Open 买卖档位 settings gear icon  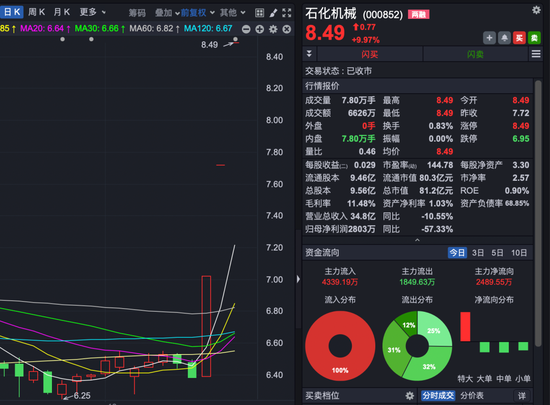(x=410, y=396)
